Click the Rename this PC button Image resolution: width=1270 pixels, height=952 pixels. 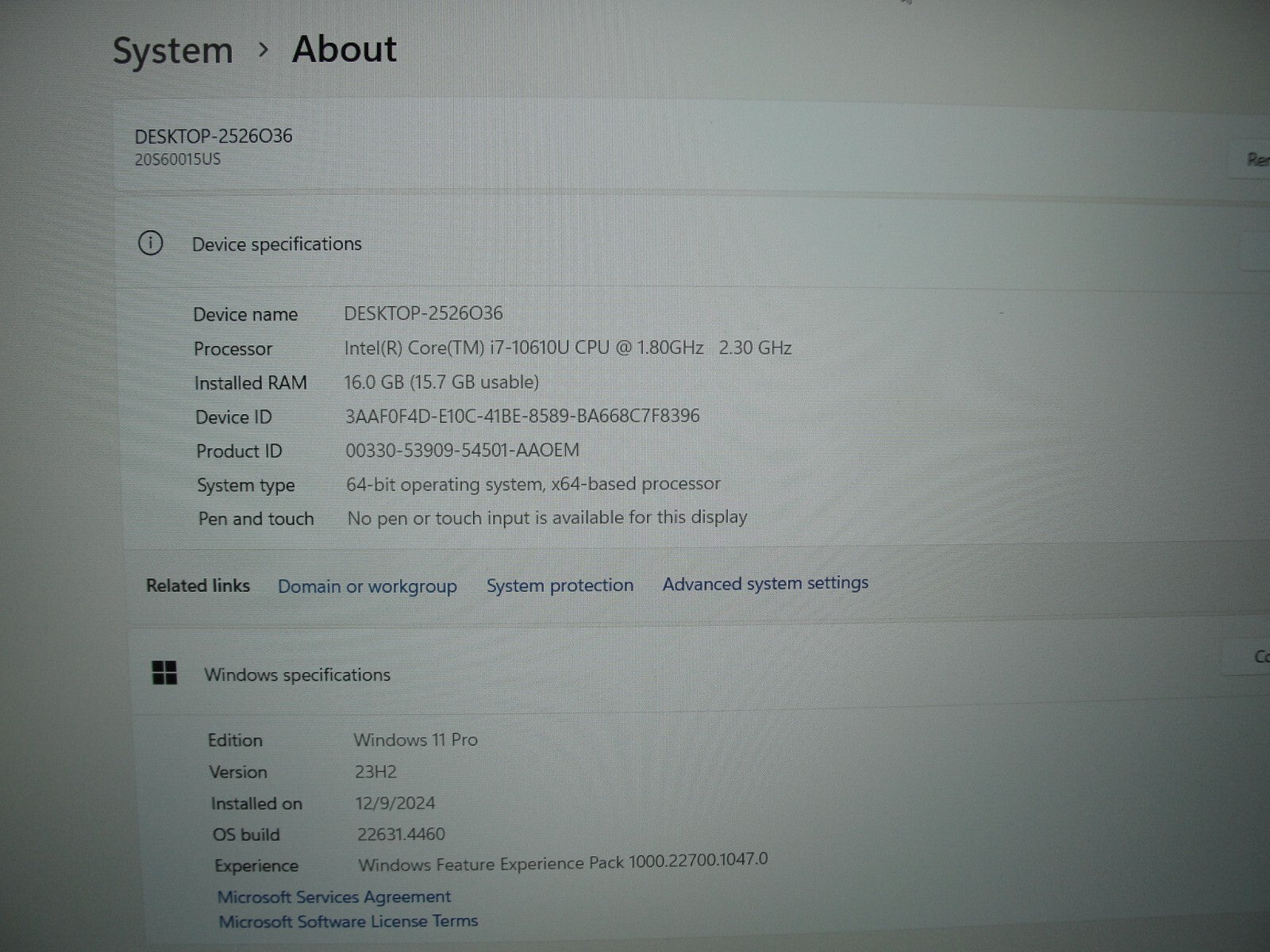click(1258, 159)
